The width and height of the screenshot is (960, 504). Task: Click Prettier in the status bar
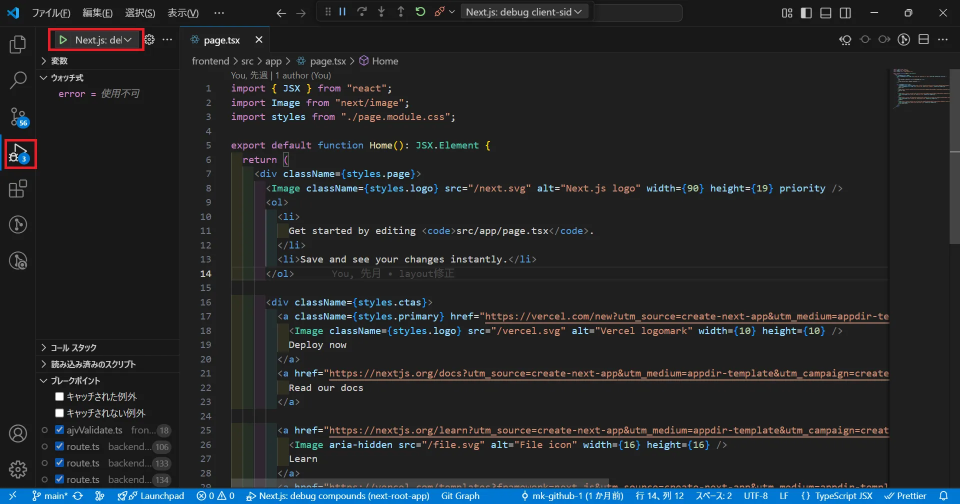(x=906, y=496)
